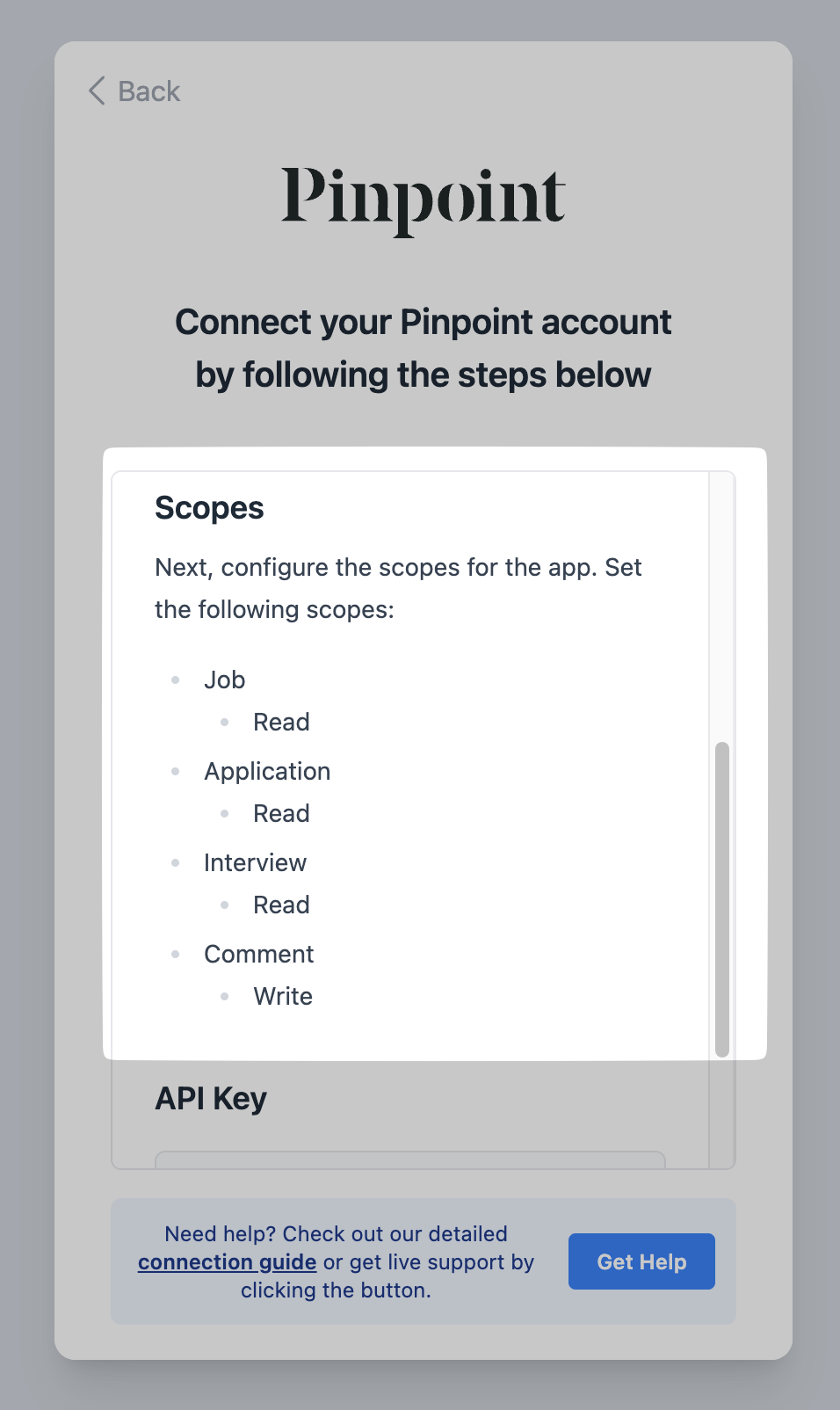Image resolution: width=840 pixels, height=1410 pixels.
Task: Go back using the Back label
Action: coord(148,91)
